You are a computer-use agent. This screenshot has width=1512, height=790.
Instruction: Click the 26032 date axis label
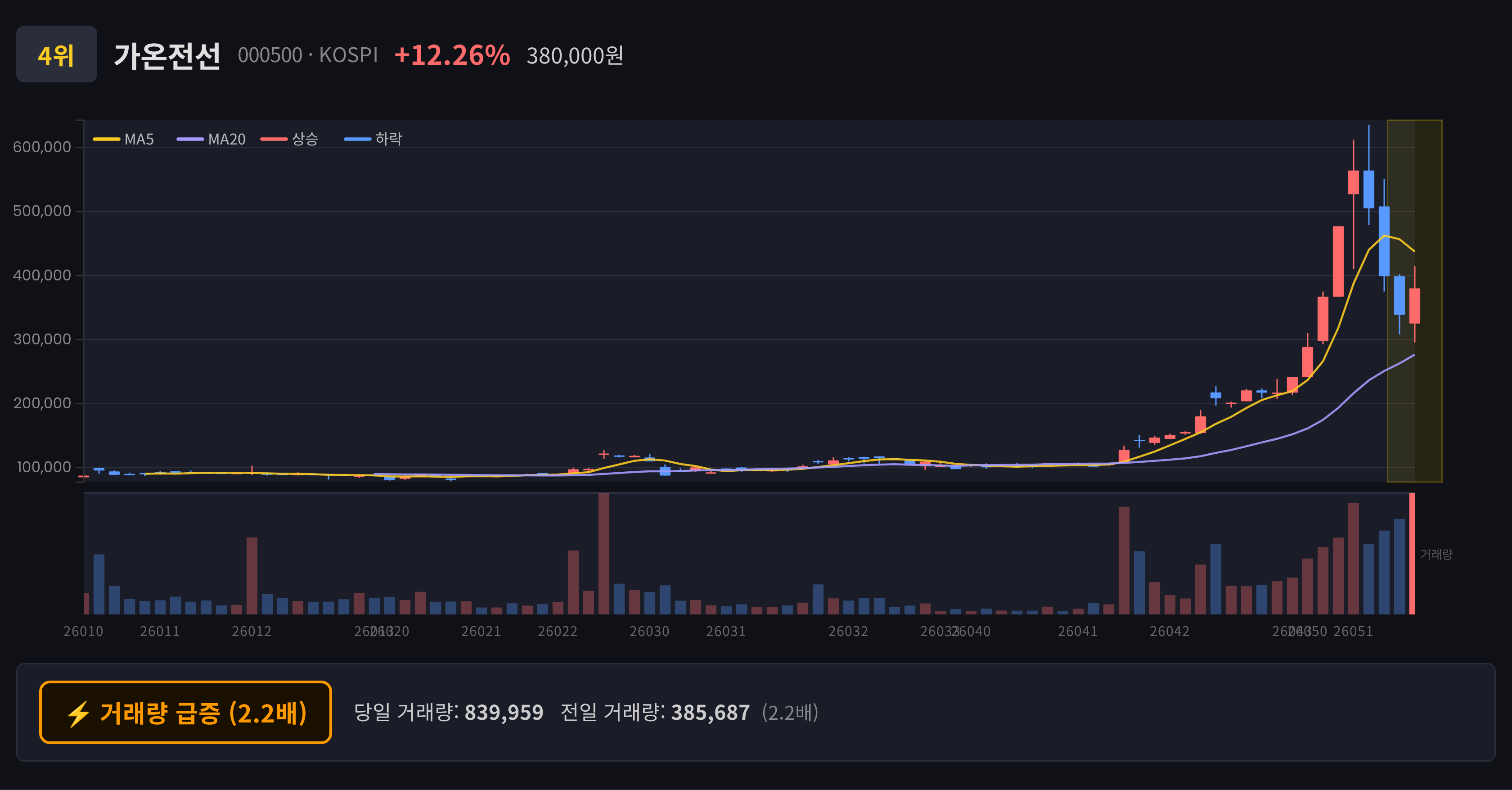pos(848,631)
